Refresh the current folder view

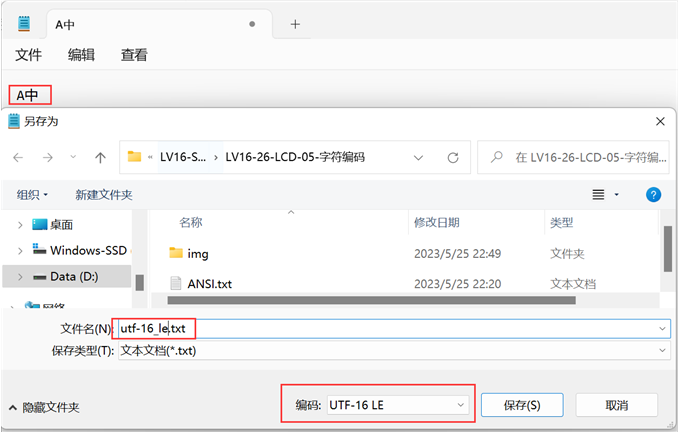(453, 157)
